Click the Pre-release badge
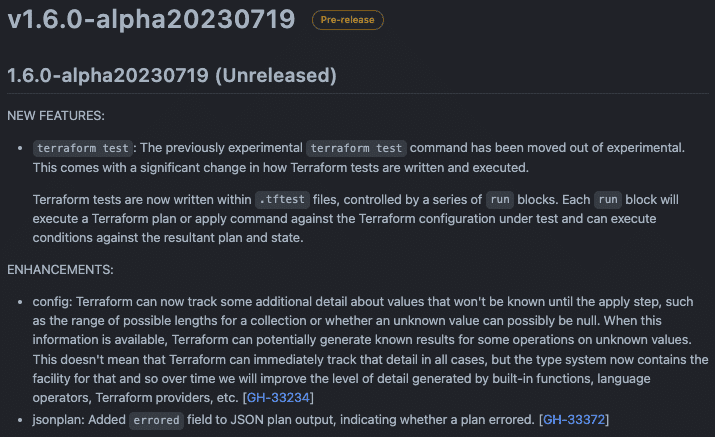Image resolution: width=715 pixels, height=437 pixels. 347,19
